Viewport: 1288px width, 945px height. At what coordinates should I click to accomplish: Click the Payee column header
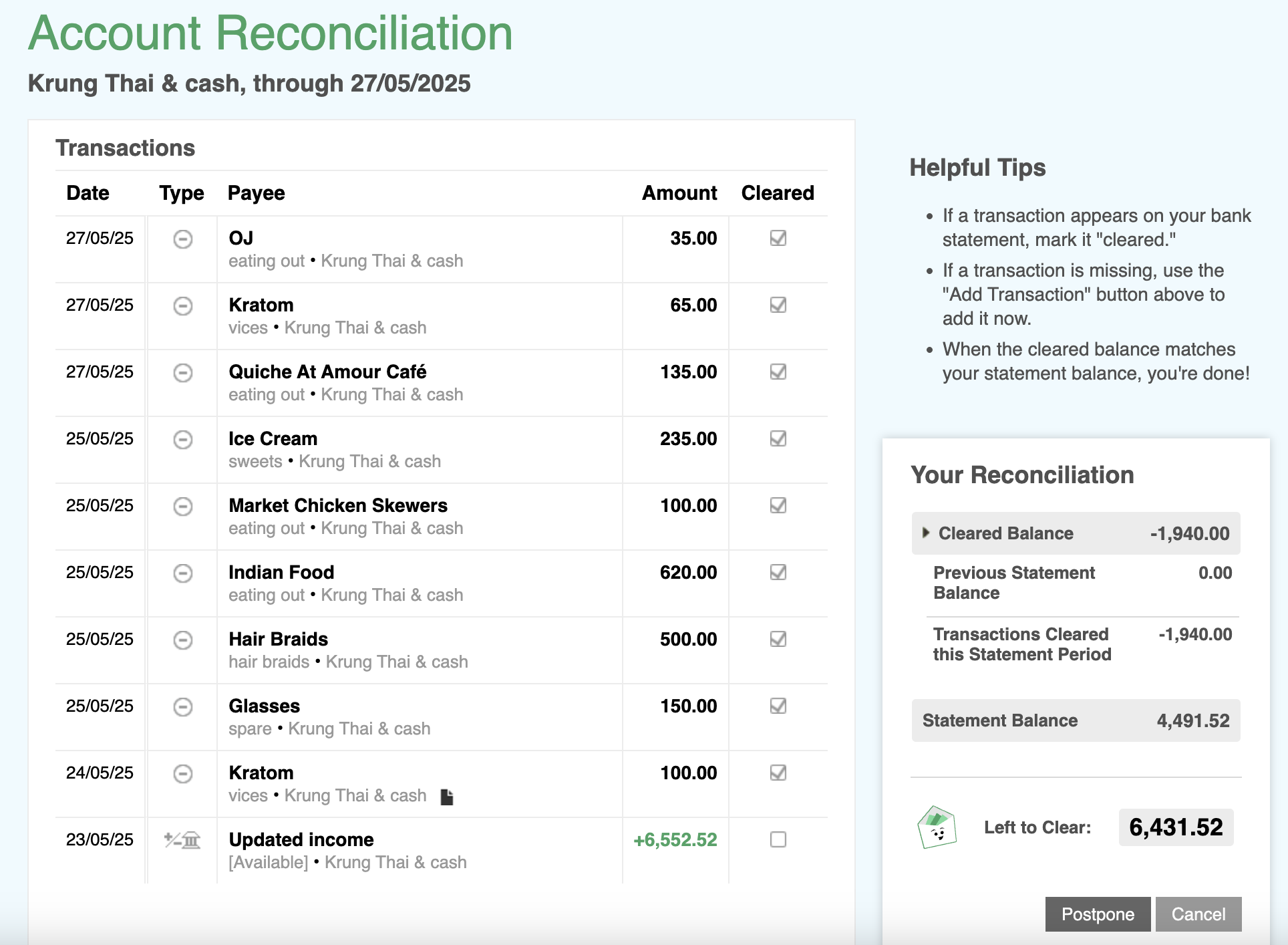[257, 193]
